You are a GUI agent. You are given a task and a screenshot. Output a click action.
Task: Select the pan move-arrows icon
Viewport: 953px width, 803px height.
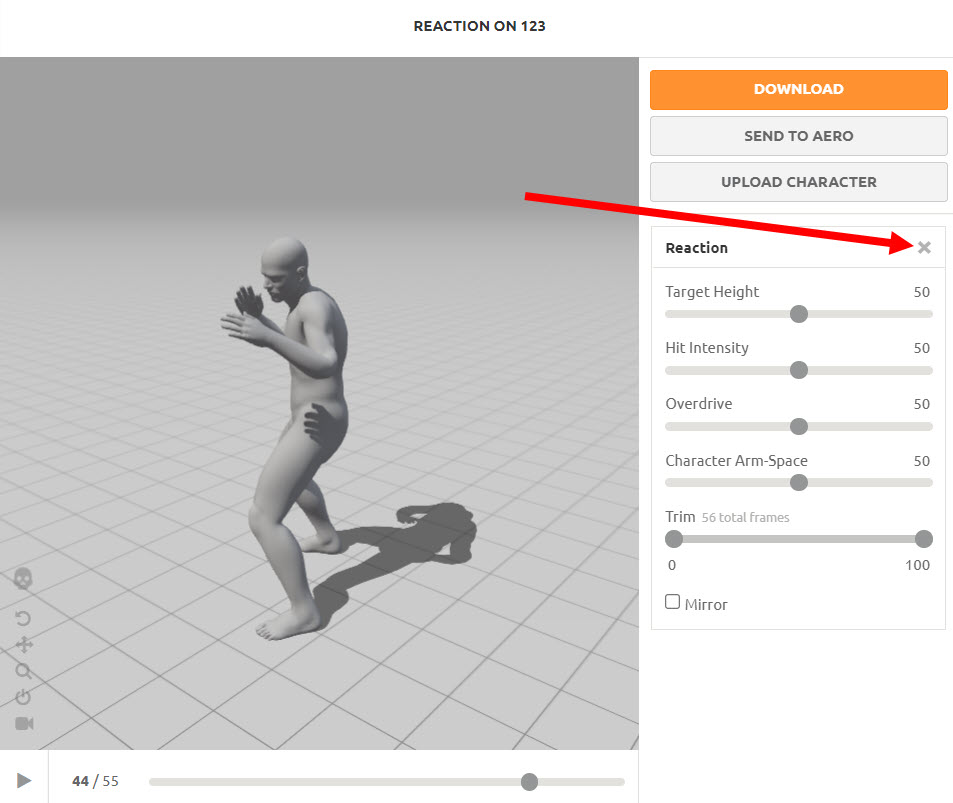[24, 645]
